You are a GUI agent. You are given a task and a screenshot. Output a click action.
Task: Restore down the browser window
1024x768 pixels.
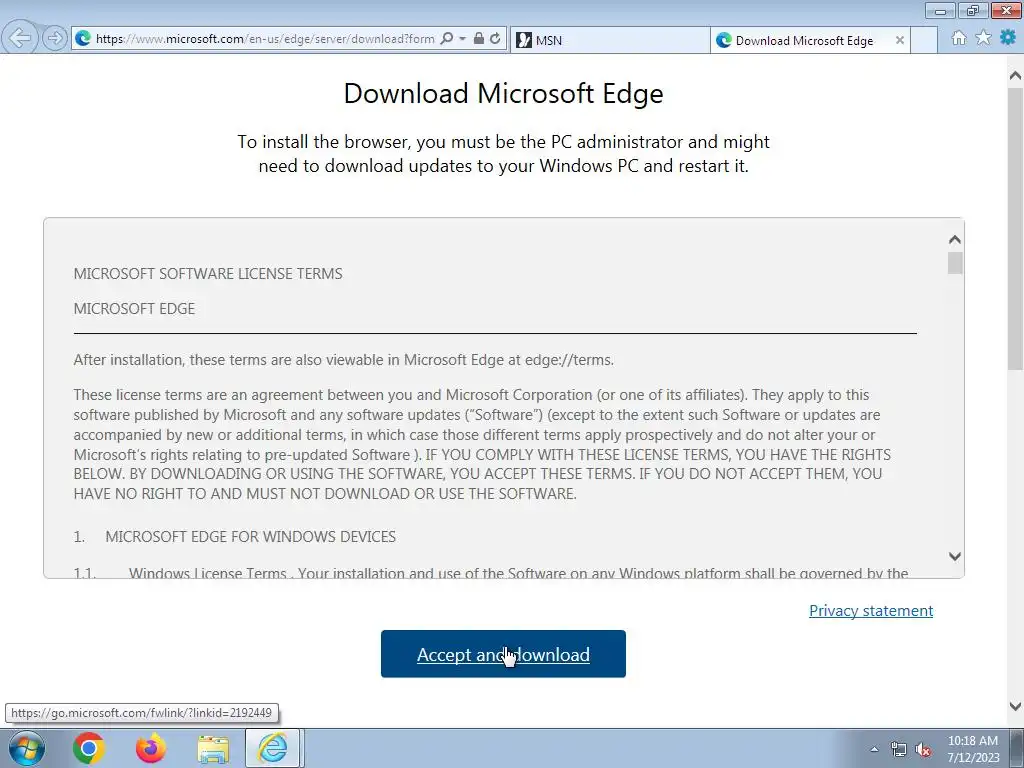972,10
